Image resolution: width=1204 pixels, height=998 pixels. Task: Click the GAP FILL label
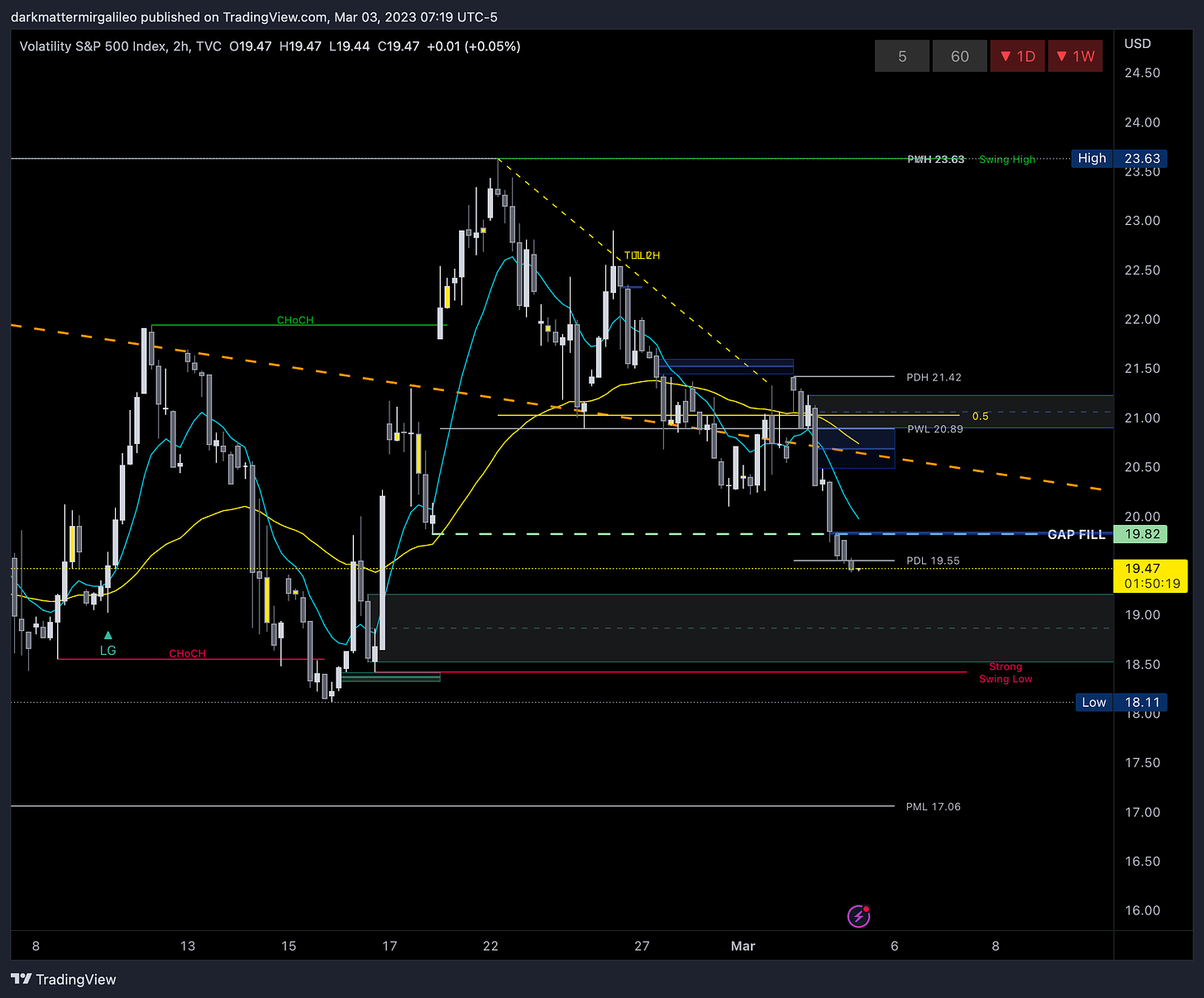click(x=1076, y=535)
